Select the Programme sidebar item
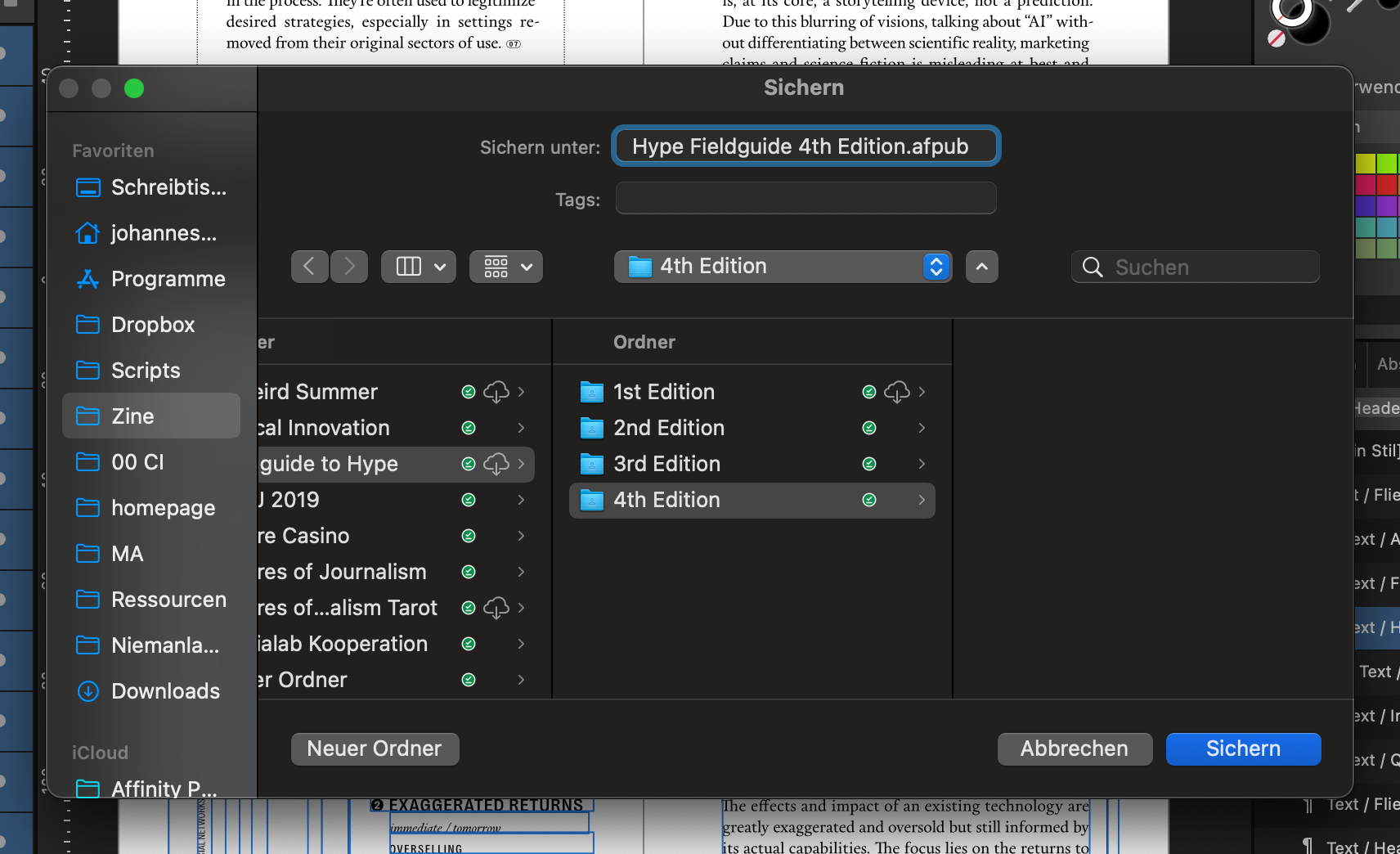This screenshot has height=854, width=1400. 168,279
